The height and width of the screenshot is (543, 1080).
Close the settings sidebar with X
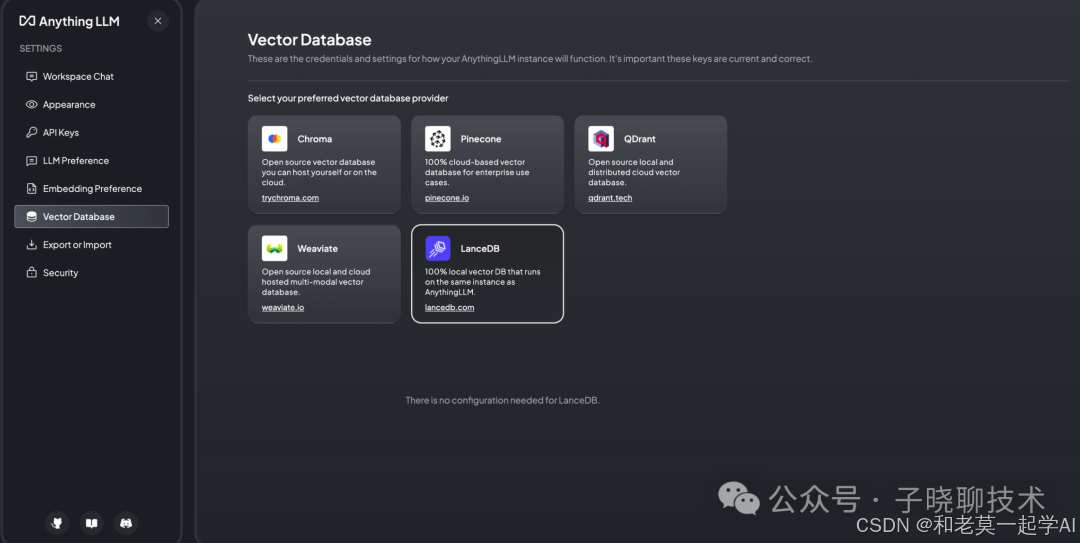(x=158, y=21)
